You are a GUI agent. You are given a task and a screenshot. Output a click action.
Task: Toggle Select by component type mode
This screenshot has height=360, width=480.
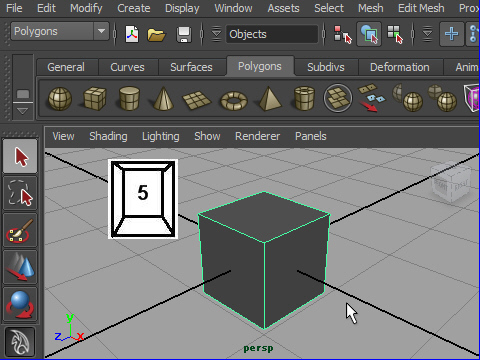[x=395, y=34]
